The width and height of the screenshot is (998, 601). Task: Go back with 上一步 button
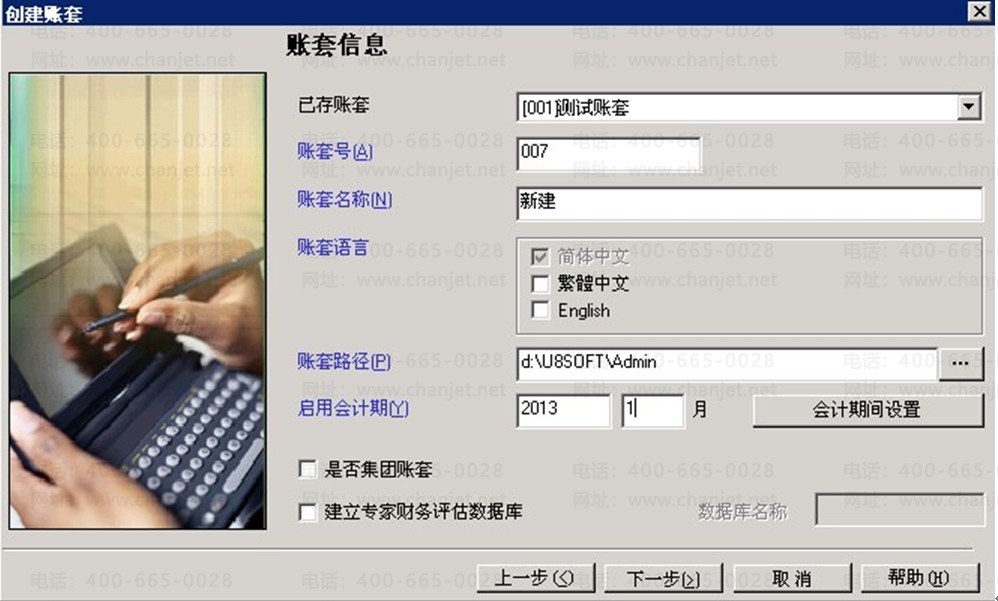pos(536,578)
